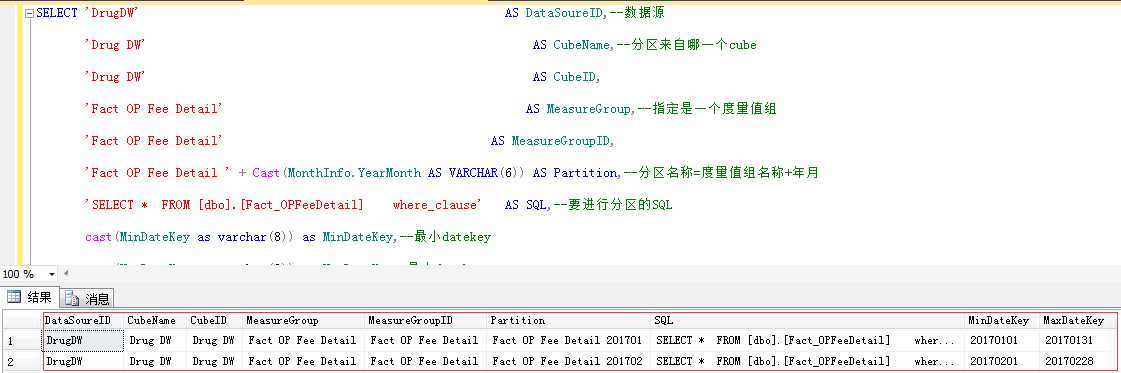Click Partition cell Fact OP Fee Detail 201701
This screenshot has width=1121, height=373.
pyautogui.click(x=569, y=341)
